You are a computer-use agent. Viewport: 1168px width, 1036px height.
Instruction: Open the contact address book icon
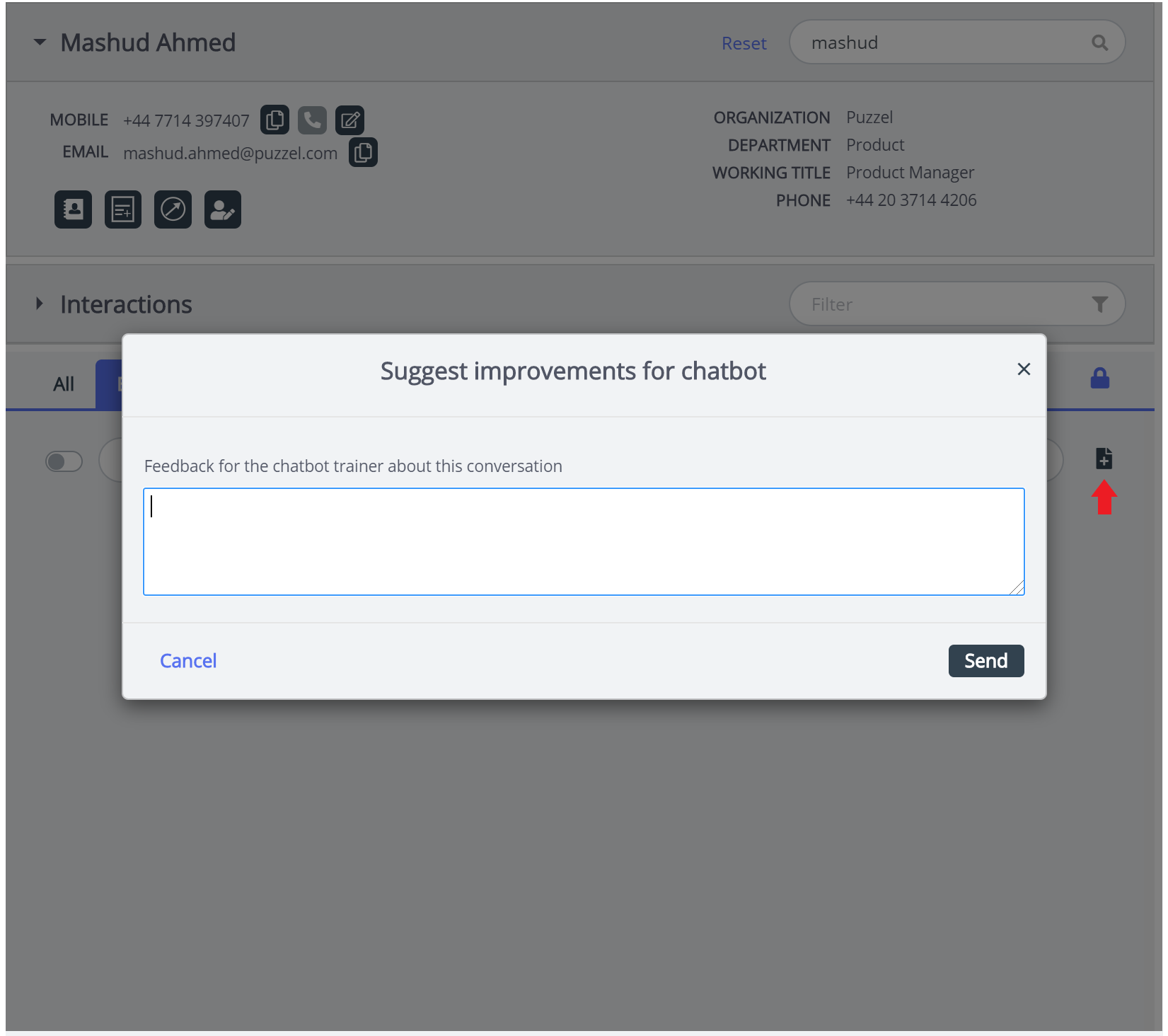[73, 209]
